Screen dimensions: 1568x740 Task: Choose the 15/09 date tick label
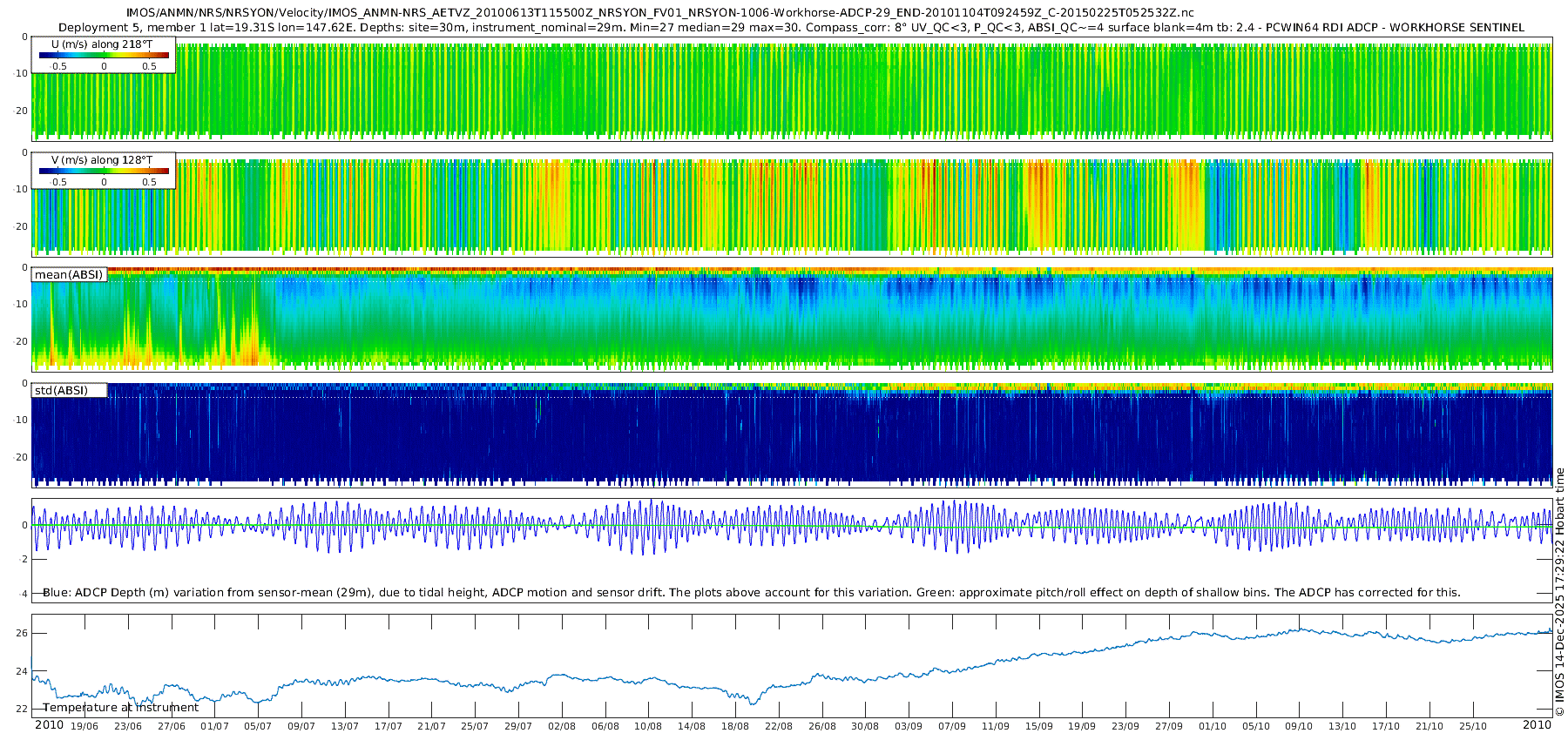[1038, 727]
